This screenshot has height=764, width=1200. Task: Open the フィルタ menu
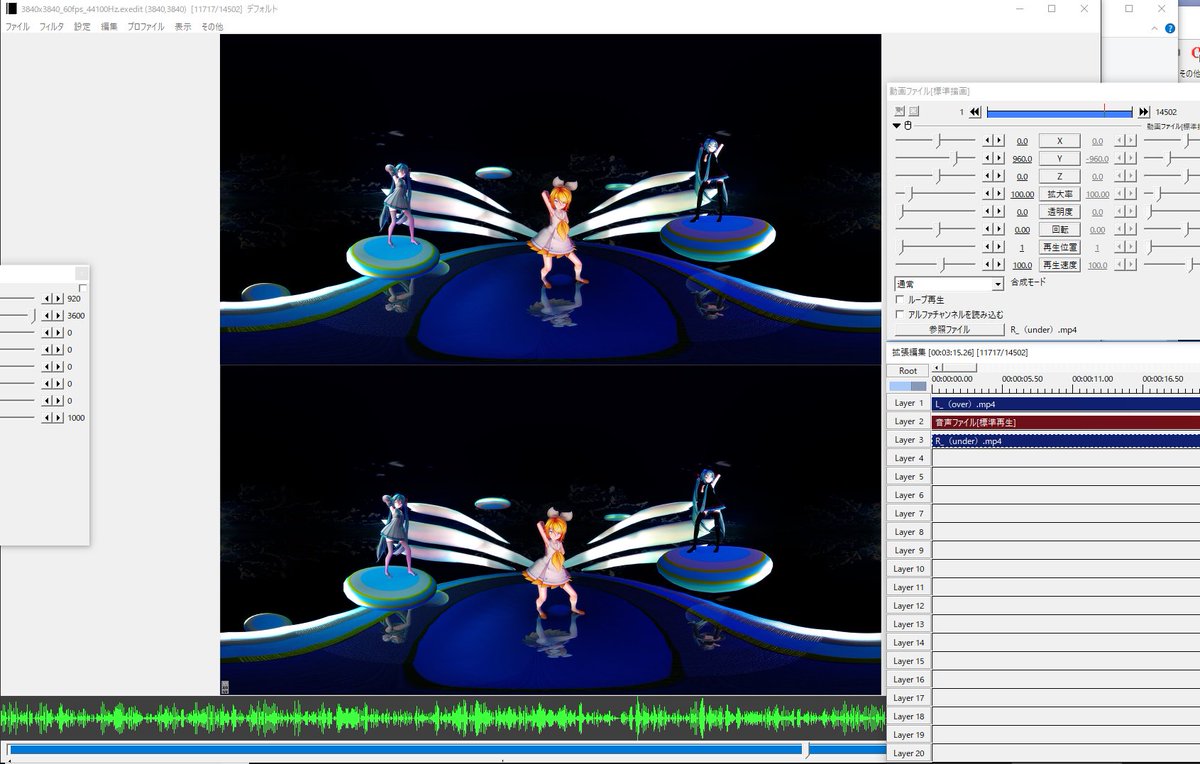click(x=51, y=27)
